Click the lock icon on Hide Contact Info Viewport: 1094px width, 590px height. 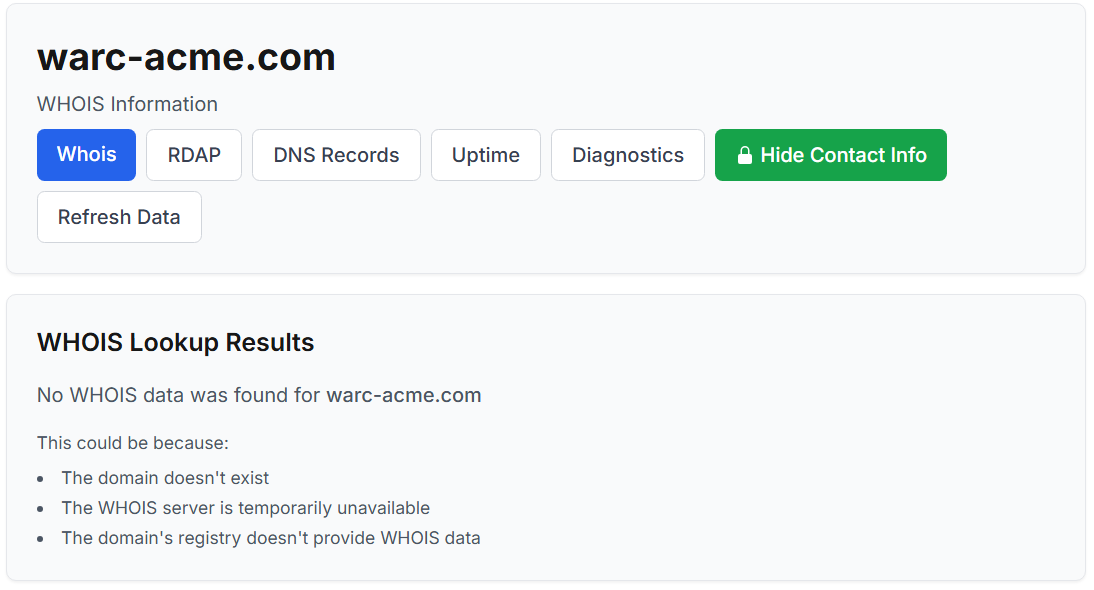click(x=744, y=156)
